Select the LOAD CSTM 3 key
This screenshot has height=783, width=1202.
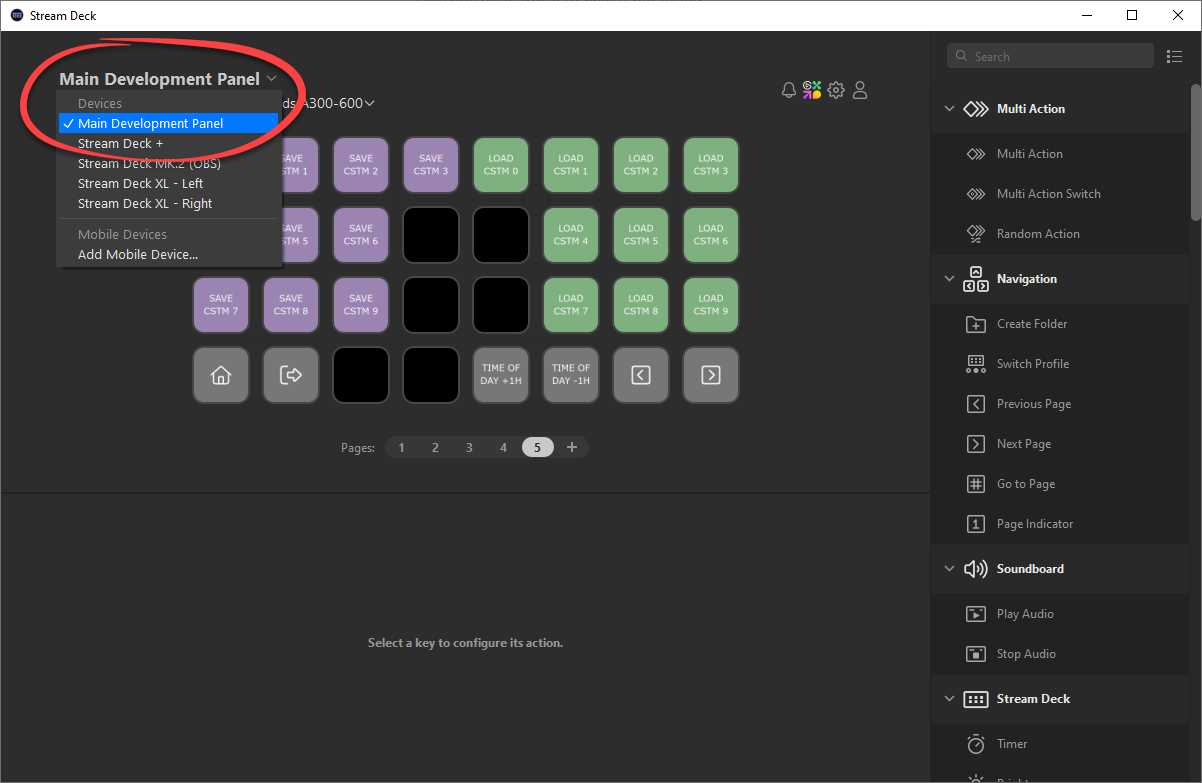(x=711, y=165)
